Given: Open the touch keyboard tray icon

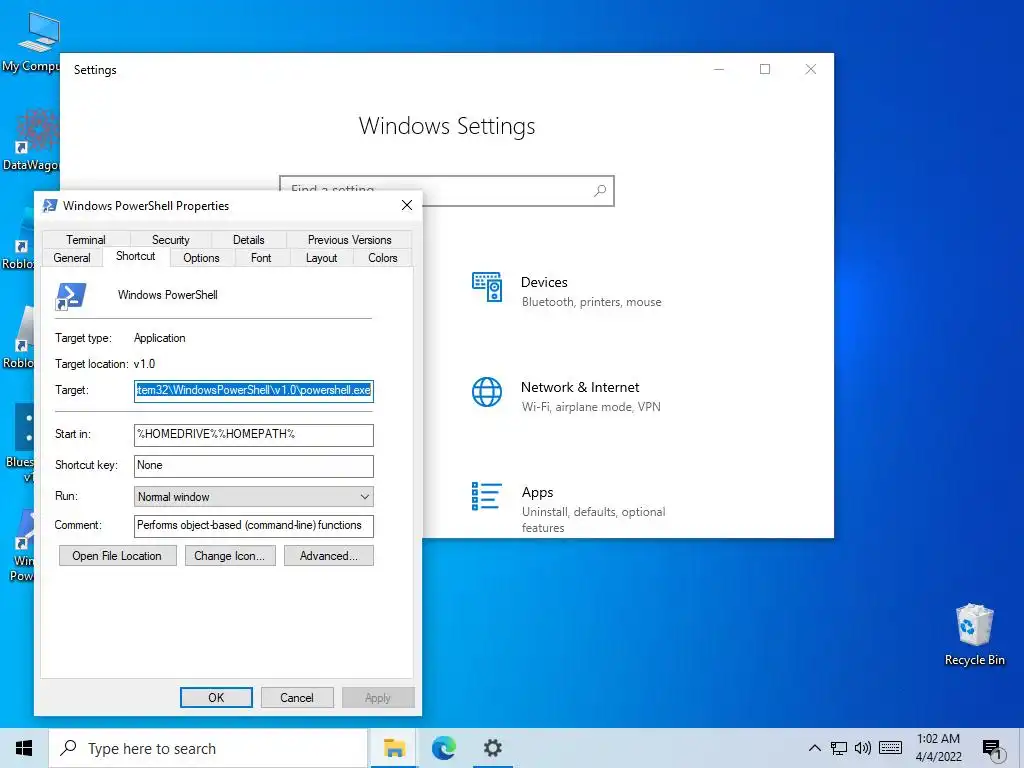Looking at the screenshot, I should coord(890,748).
